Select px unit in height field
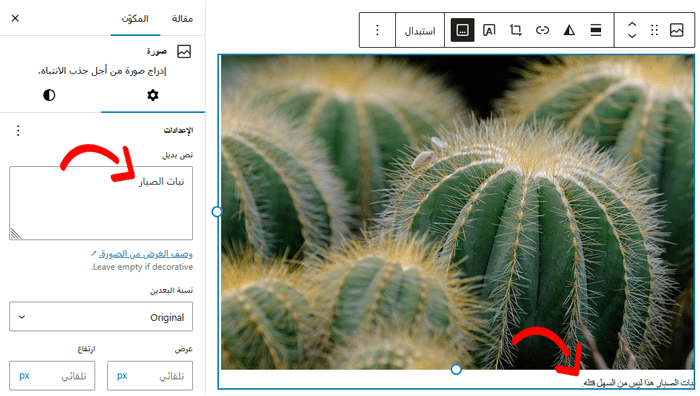The height and width of the screenshot is (396, 700). (x=24, y=376)
